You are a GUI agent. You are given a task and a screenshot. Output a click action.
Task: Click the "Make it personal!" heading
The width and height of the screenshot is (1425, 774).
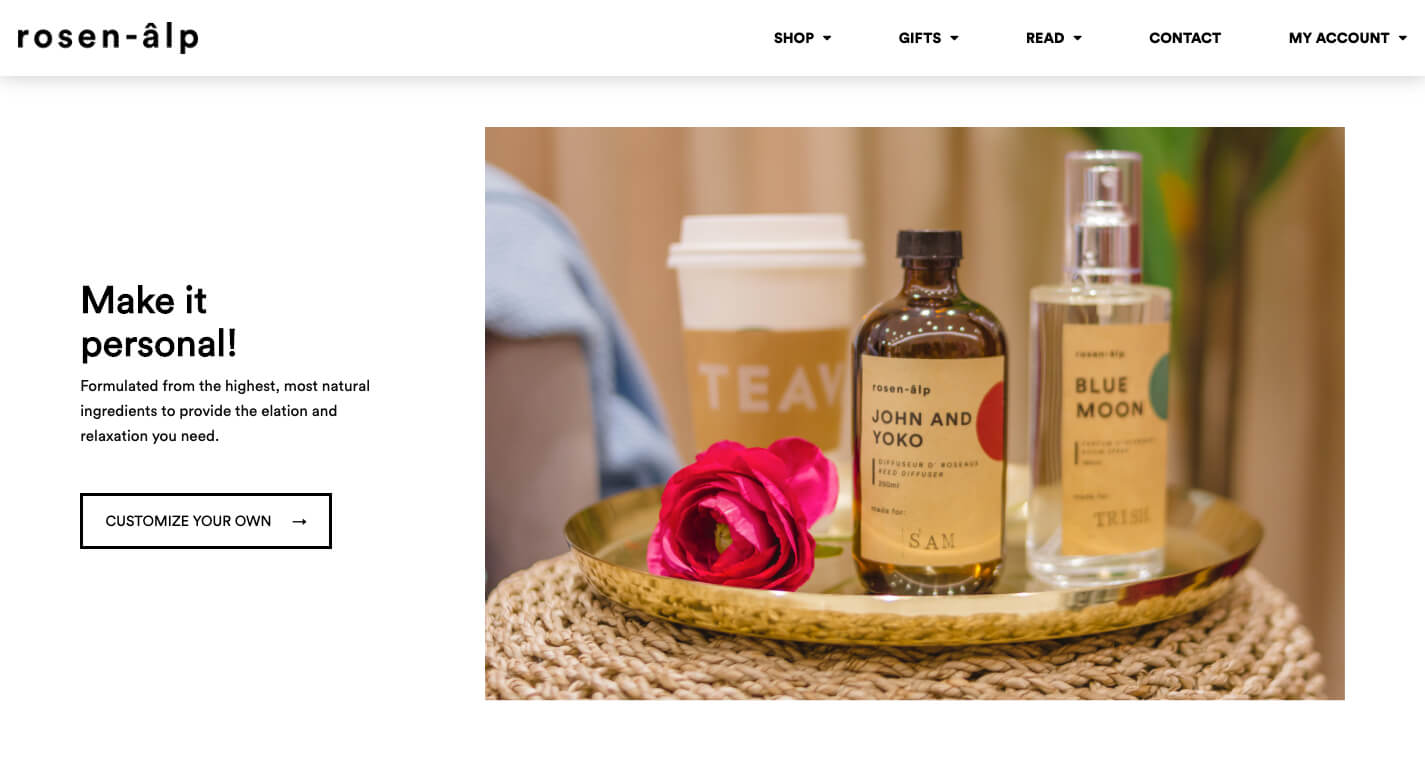(x=159, y=321)
